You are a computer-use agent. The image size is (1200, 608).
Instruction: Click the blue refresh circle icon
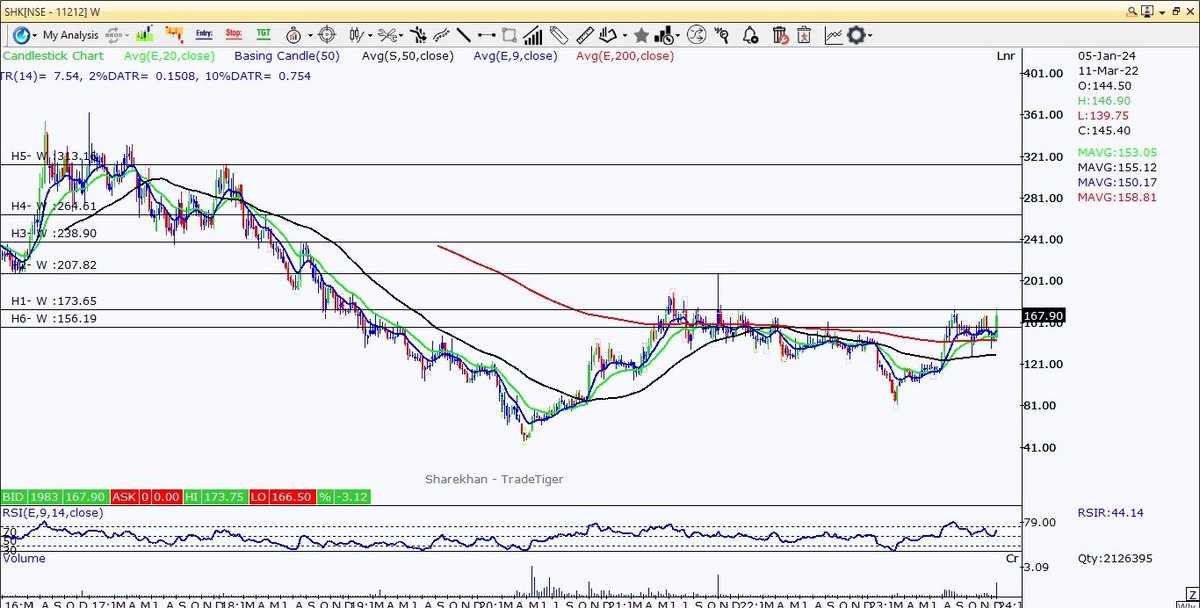[19, 35]
